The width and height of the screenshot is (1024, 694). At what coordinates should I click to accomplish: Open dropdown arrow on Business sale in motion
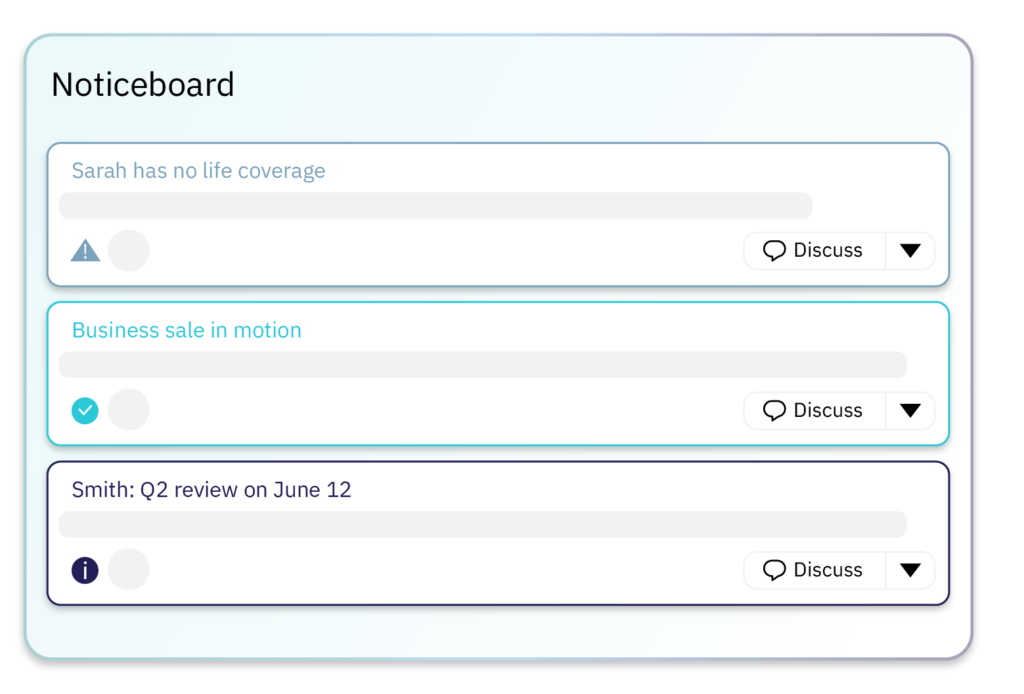pyautogui.click(x=910, y=411)
